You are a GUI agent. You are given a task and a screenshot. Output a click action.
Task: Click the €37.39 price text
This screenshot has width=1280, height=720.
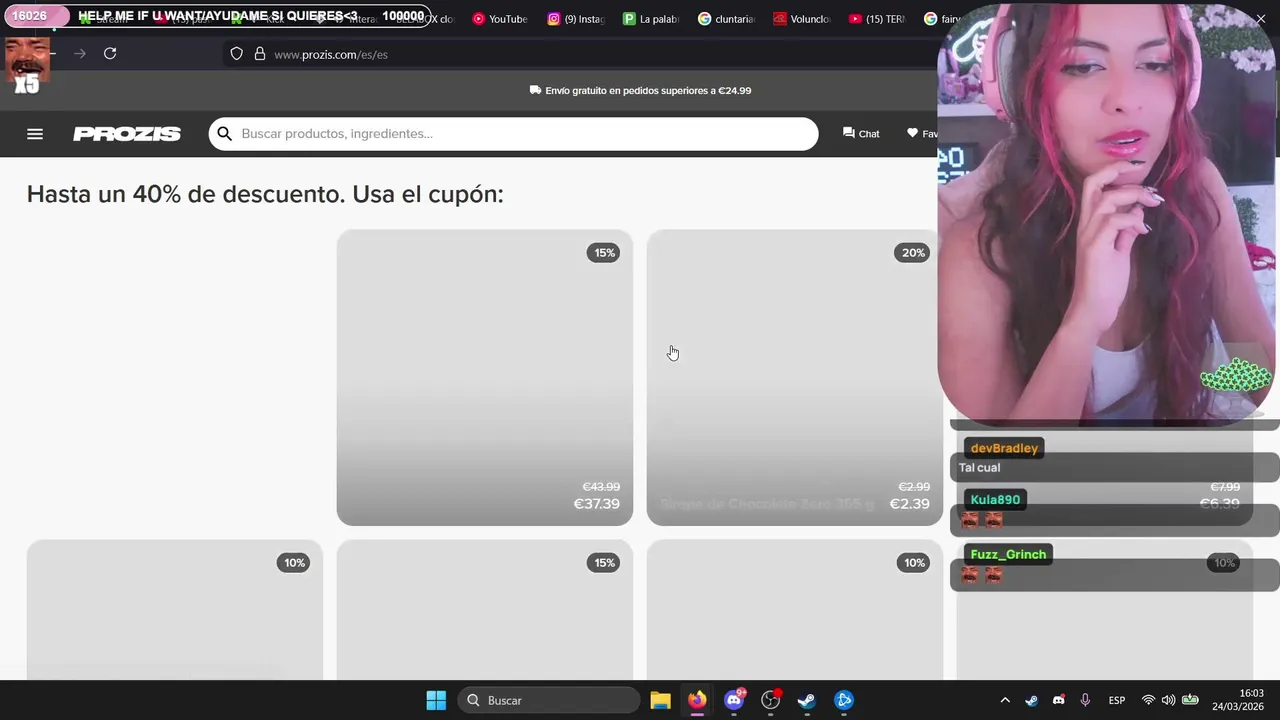click(x=597, y=504)
